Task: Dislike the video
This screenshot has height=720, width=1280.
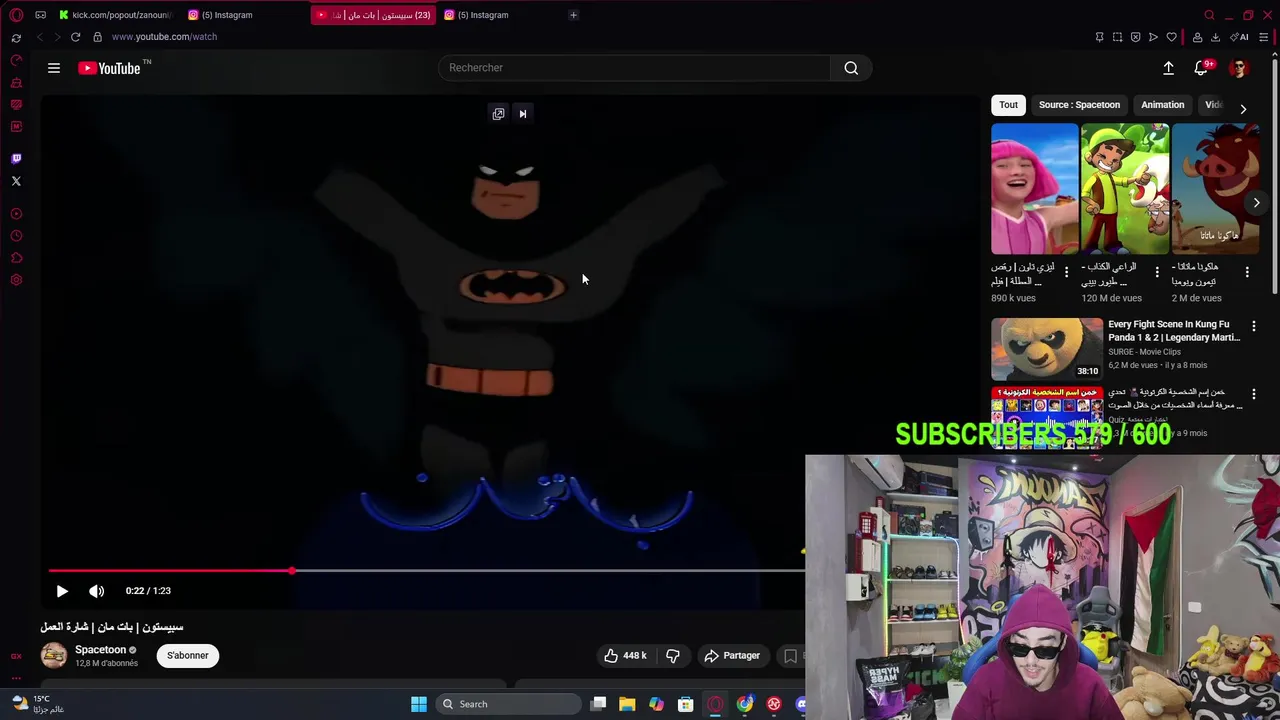Action: (673, 655)
